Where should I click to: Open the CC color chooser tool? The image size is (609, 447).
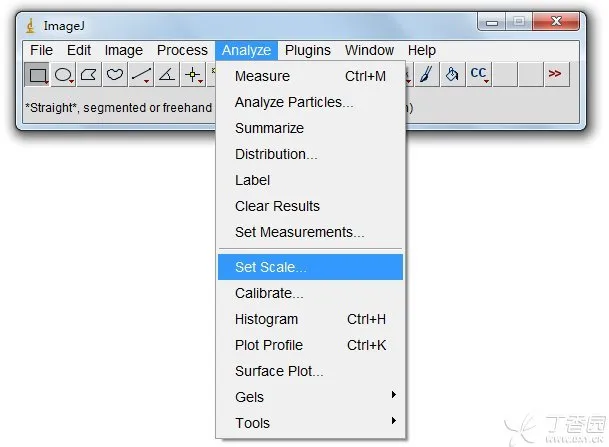(479, 74)
